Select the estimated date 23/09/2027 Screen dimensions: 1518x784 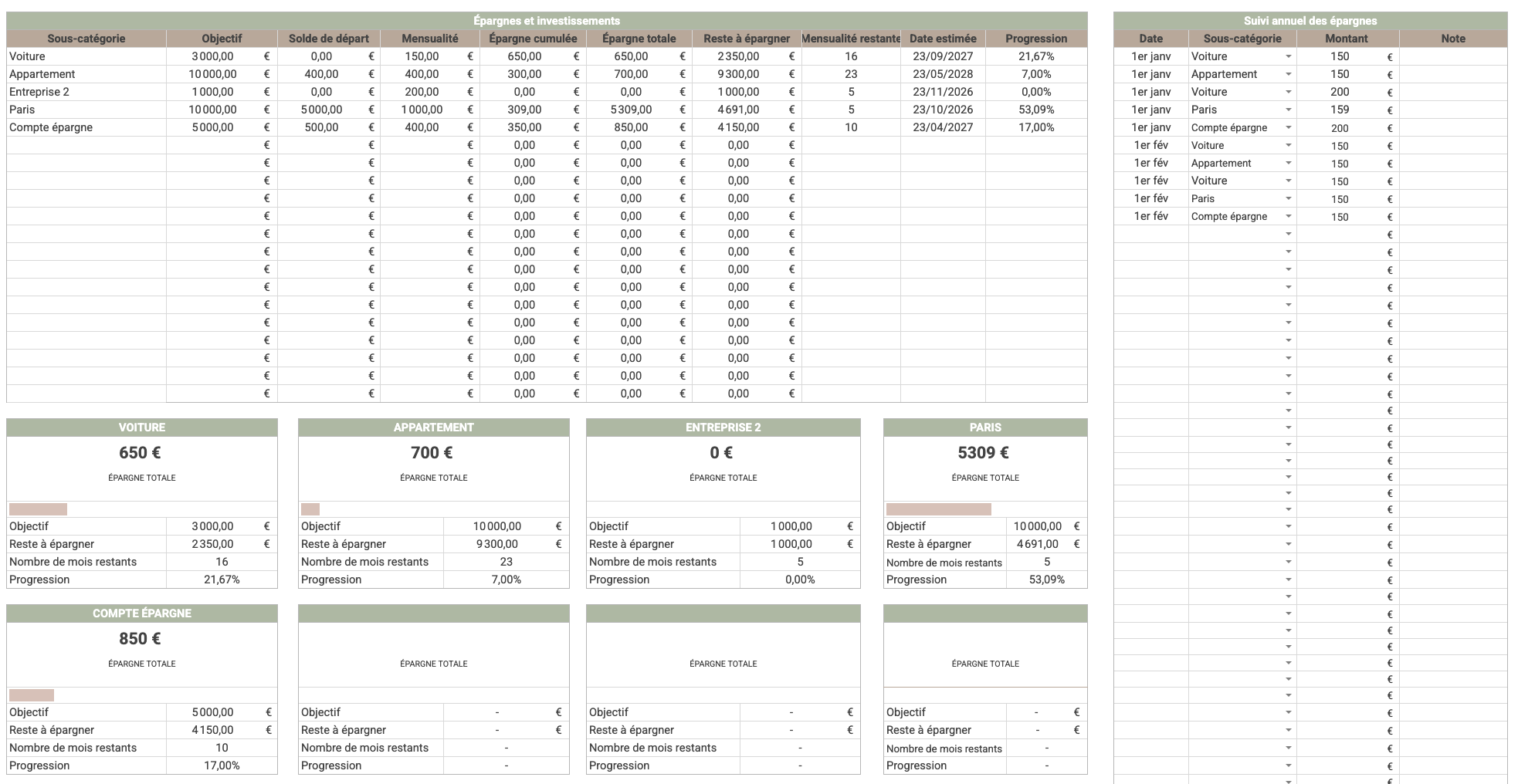click(x=943, y=56)
